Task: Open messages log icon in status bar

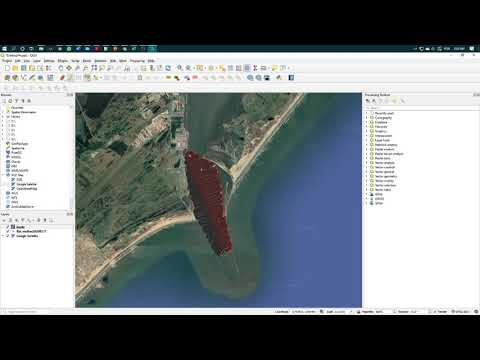Action: click(x=476, y=311)
